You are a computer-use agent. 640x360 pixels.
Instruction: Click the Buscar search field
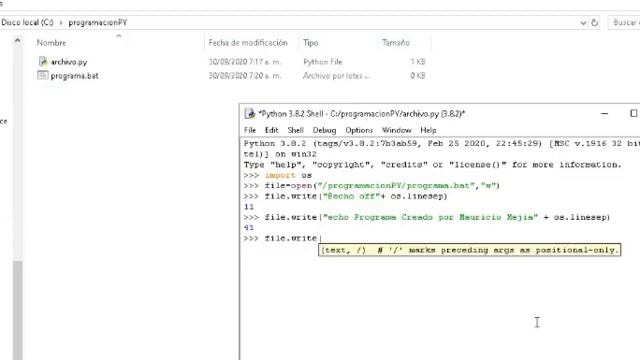624,22
